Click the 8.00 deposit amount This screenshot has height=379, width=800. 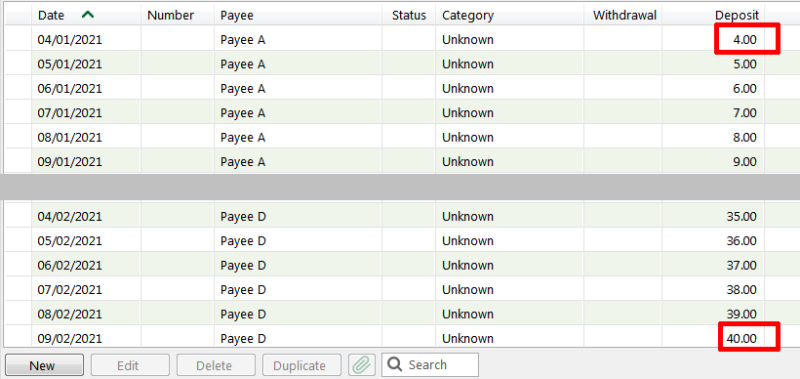(745, 137)
